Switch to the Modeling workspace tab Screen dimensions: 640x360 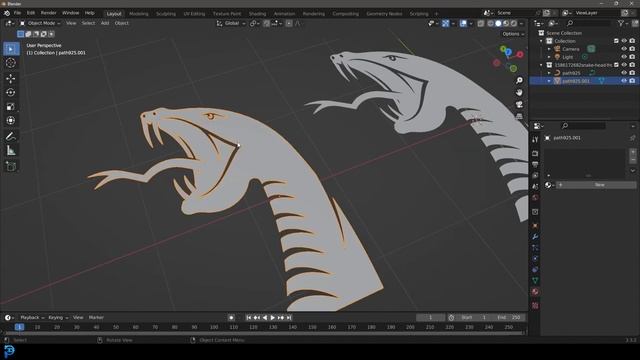[x=139, y=13]
